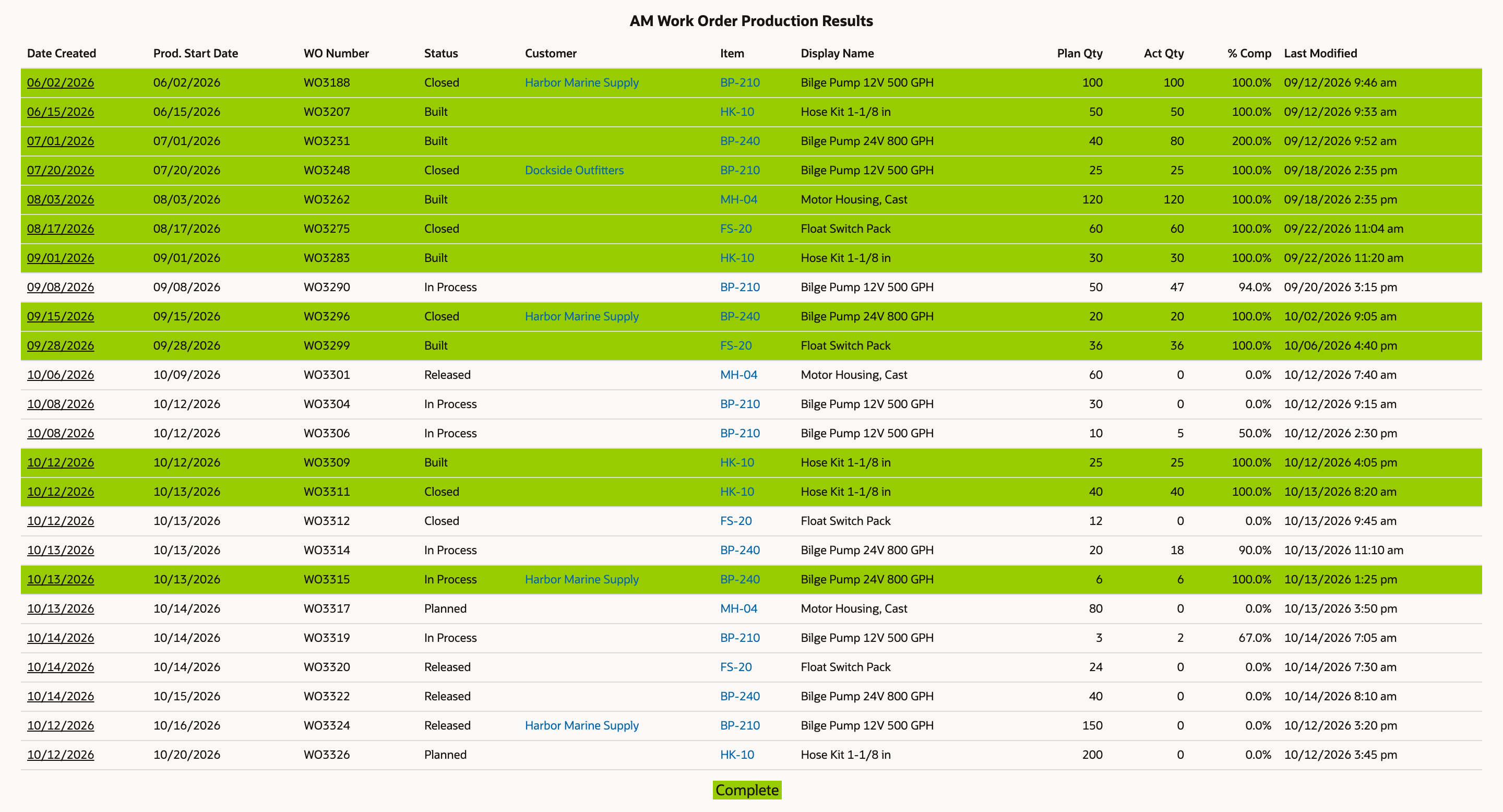Open the 06/02/2026 date link for WO3188
Image resolution: width=1503 pixels, height=812 pixels.
pos(60,82)
